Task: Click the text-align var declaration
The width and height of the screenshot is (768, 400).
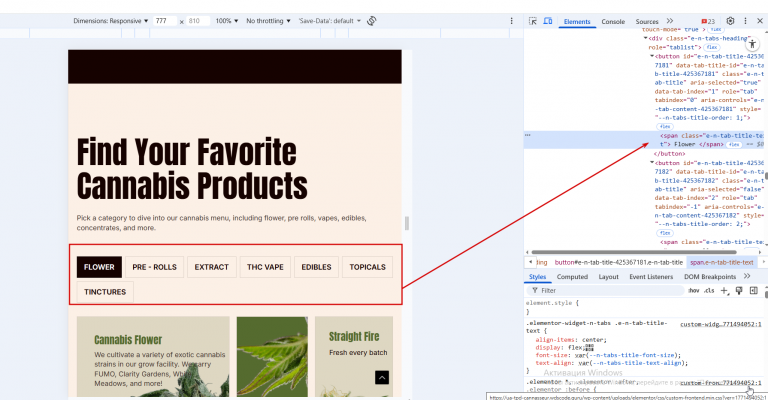Action: 612,363
